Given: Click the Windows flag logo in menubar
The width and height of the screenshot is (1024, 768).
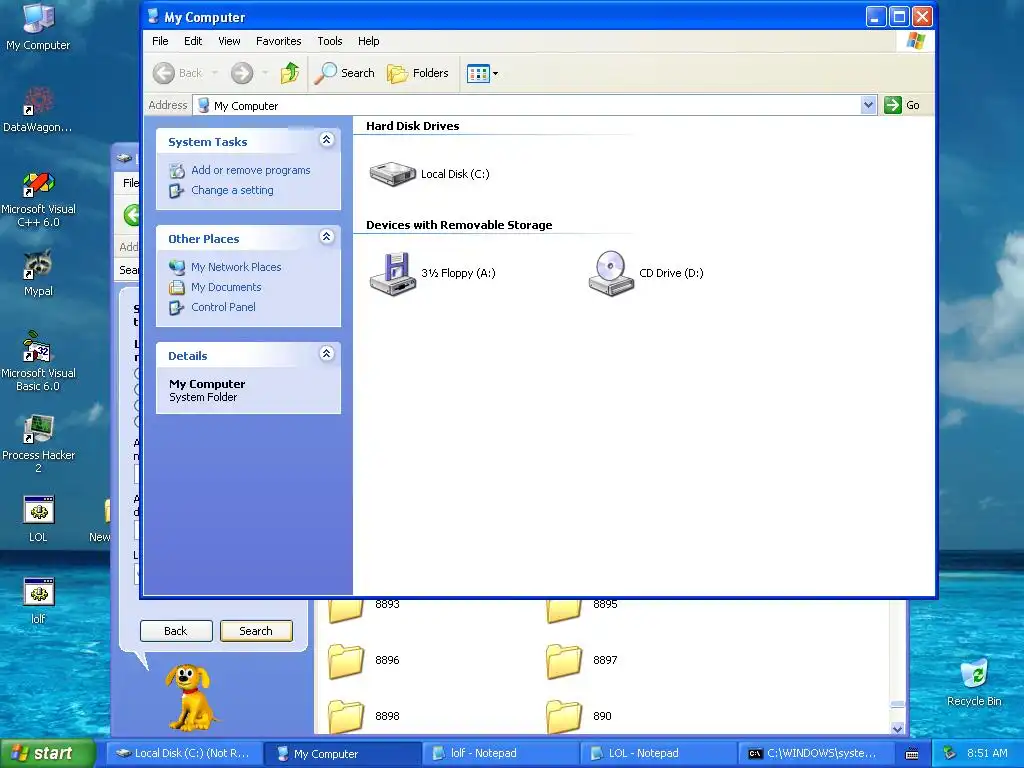Looking at the screenshot, I should coord(915,41).
